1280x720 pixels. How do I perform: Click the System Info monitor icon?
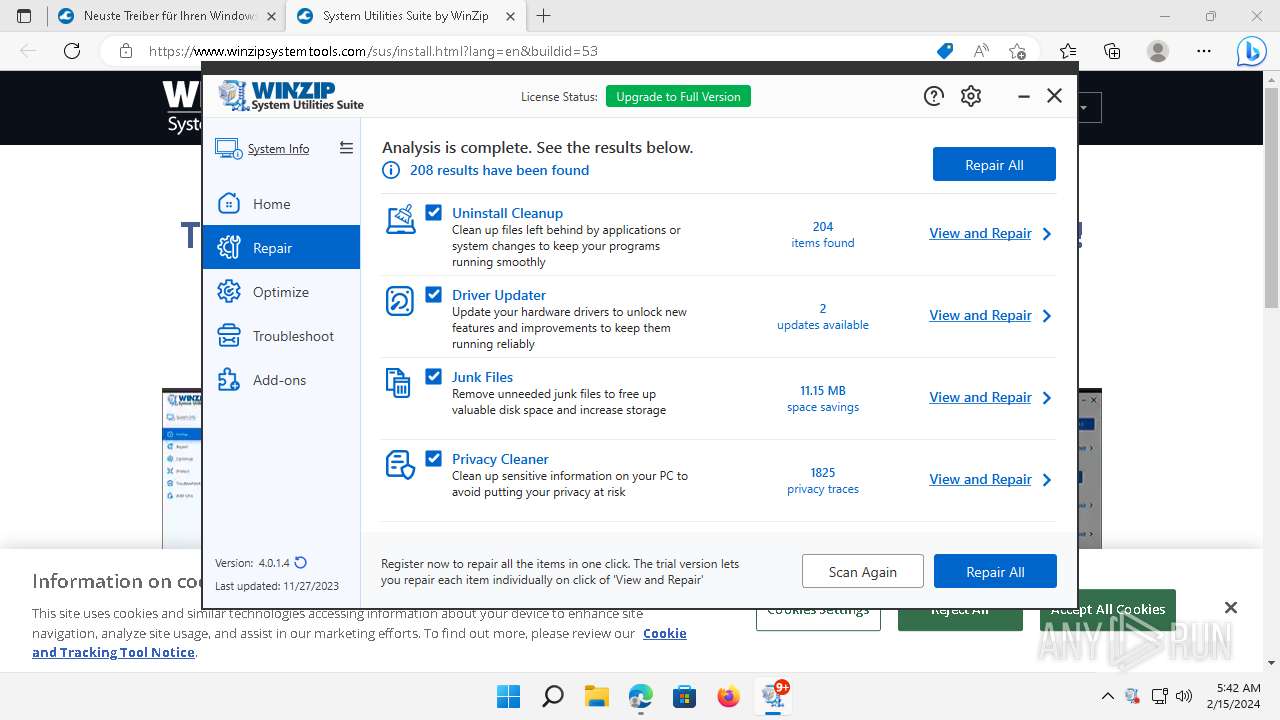pos(228,149)
